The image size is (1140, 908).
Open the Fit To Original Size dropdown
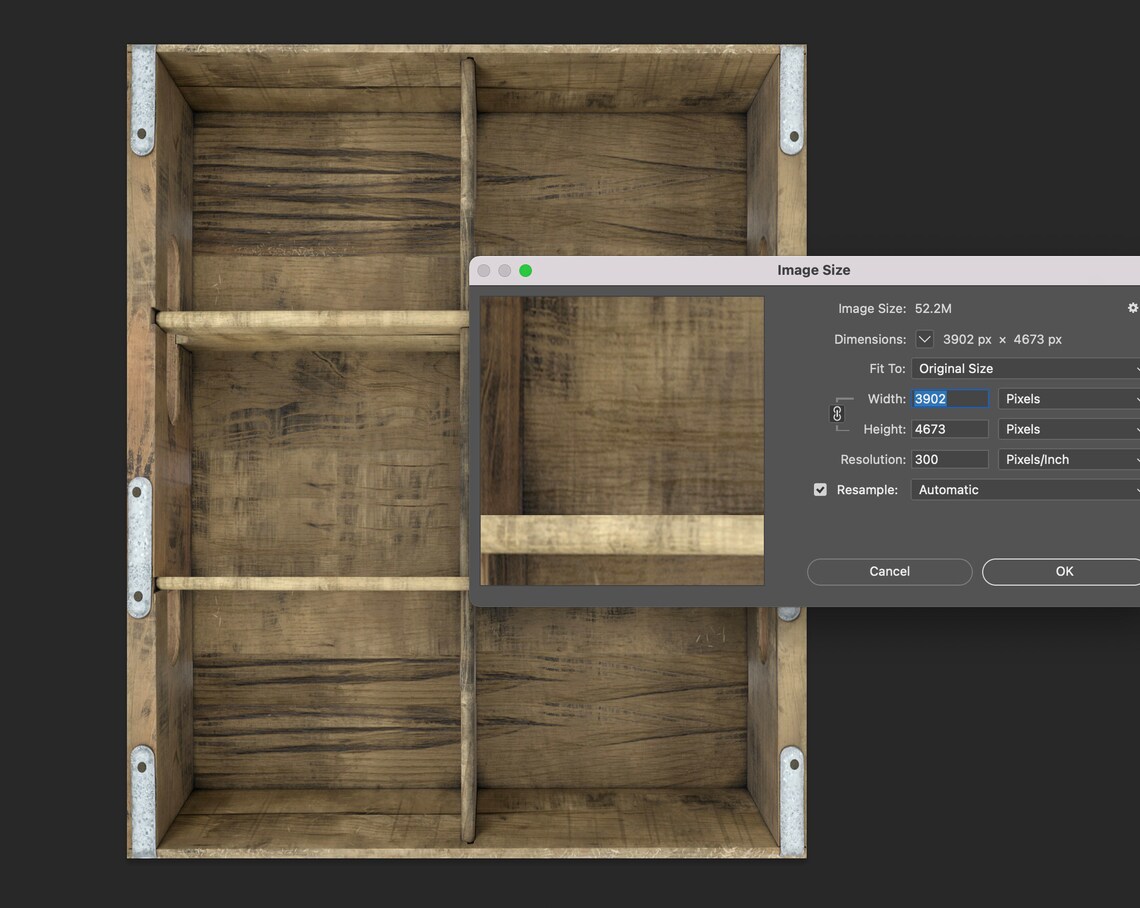[x=1025, y=369]
